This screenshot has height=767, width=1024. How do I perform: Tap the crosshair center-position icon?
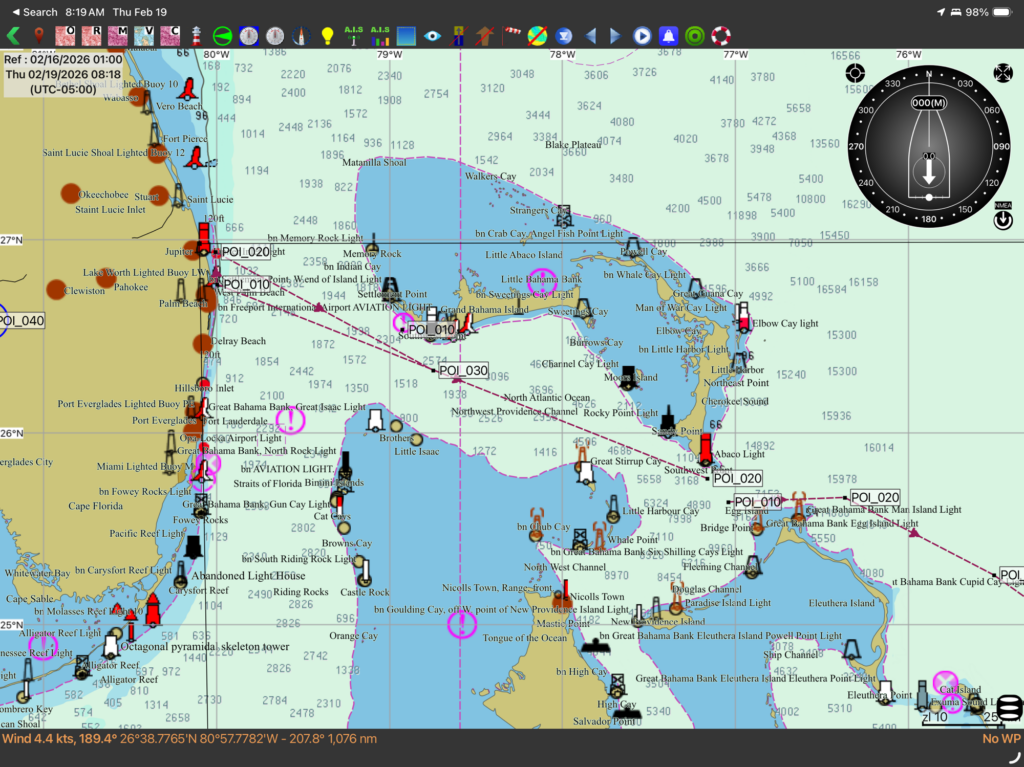pos(855,73)
